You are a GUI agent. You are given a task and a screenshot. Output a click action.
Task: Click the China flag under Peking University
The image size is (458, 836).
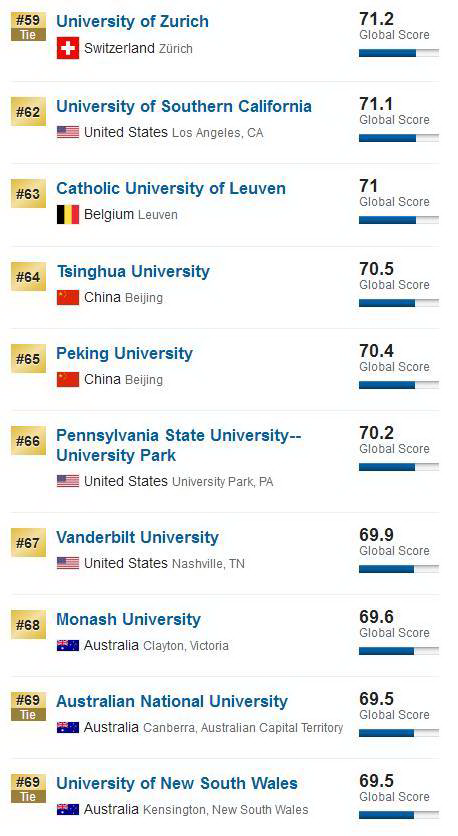[x=68, y=380]
